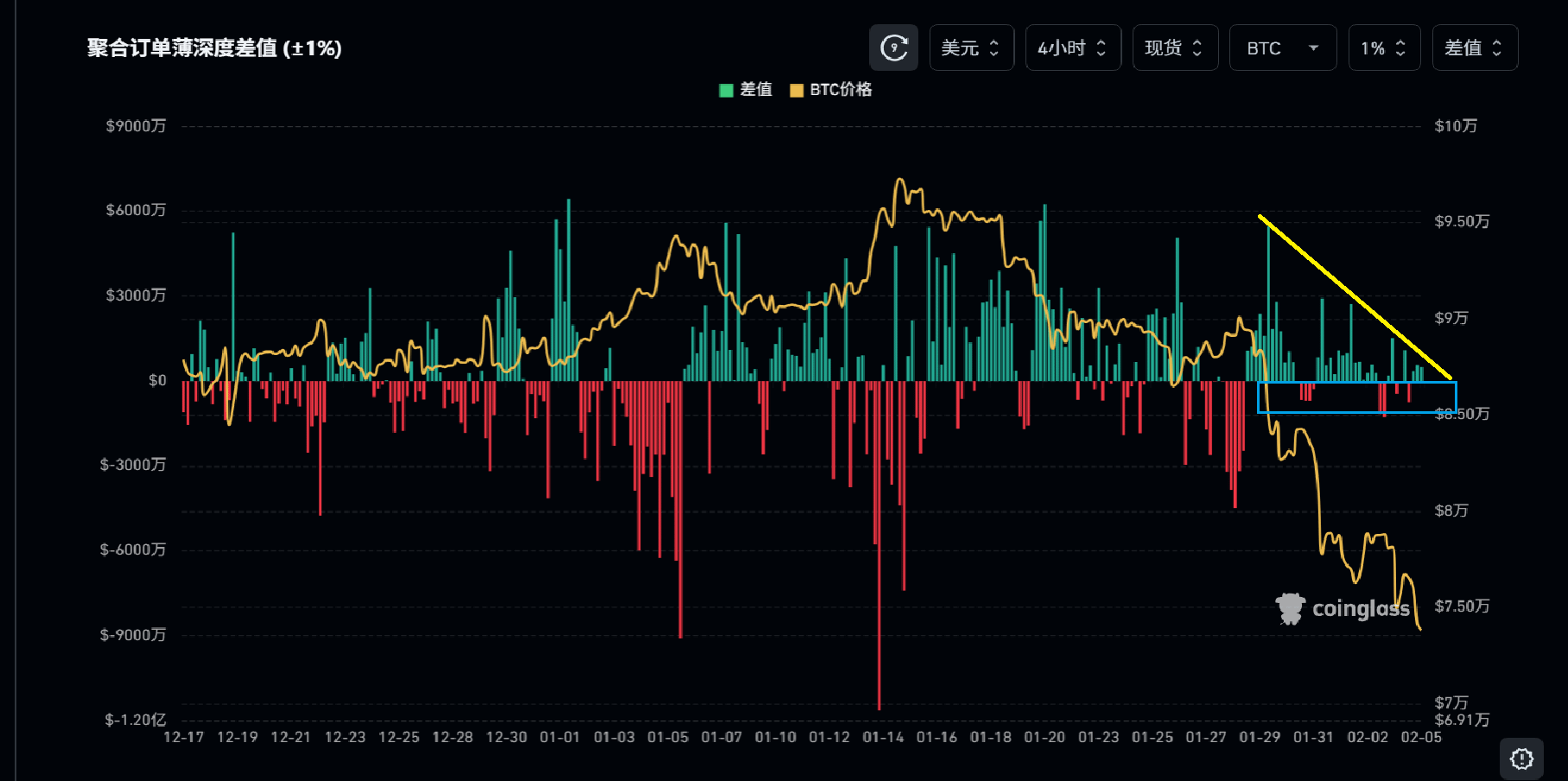The width and height of the screenshot is (1568, 781).
Task: Select the 01-10 date label
Action: (x=776, y=737)
